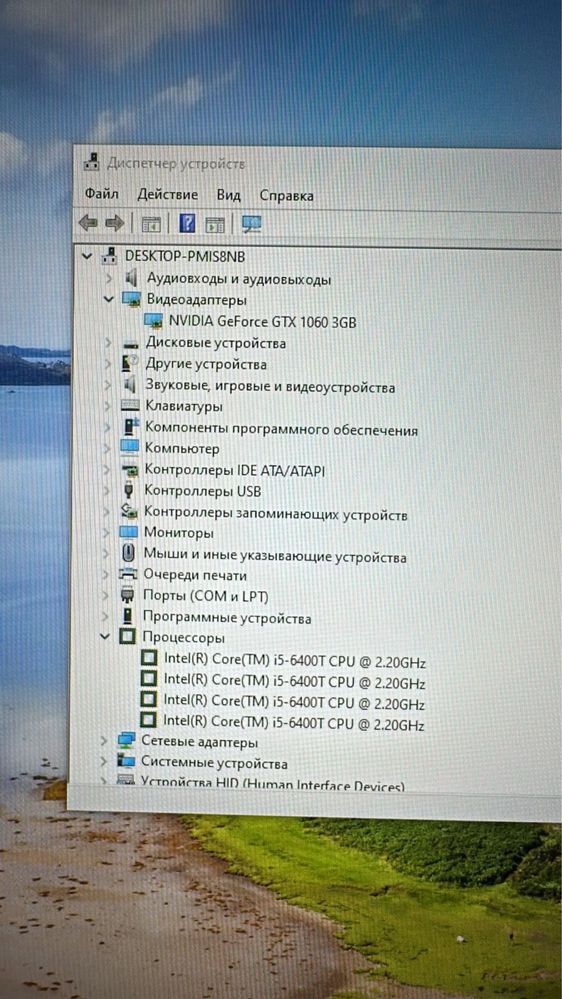Collapse the Видеоадаптеры category
Image resolution: width=562 pixels, height=999 pixels.
coord(109,299)
